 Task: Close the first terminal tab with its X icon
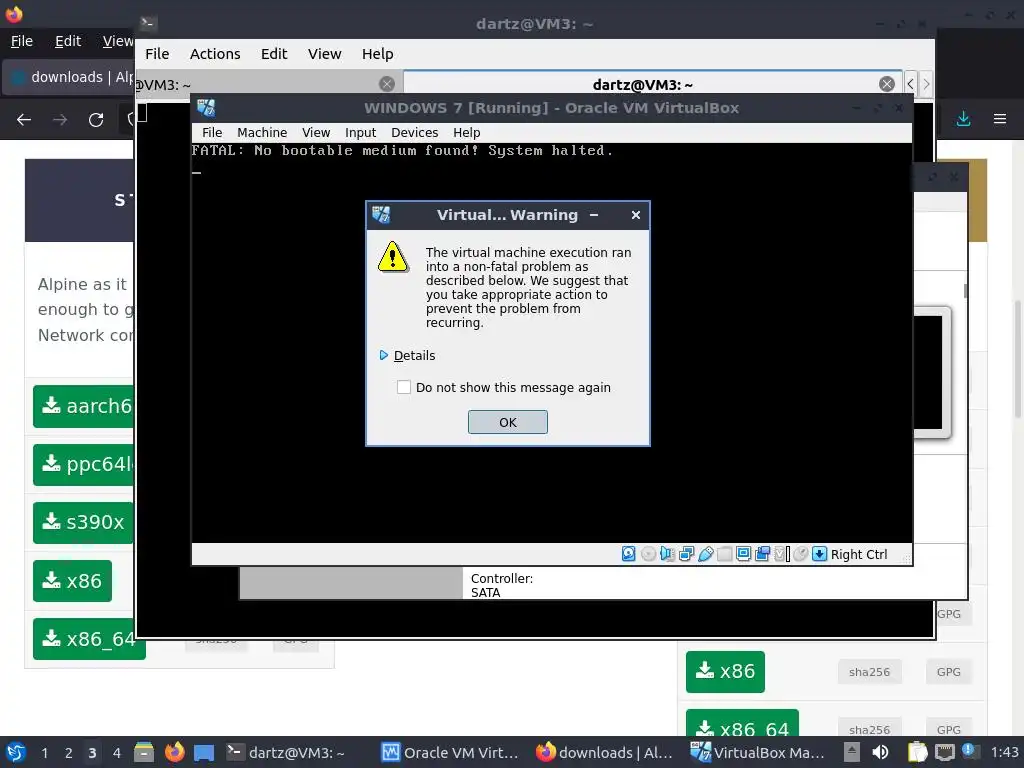pos(387,84)
